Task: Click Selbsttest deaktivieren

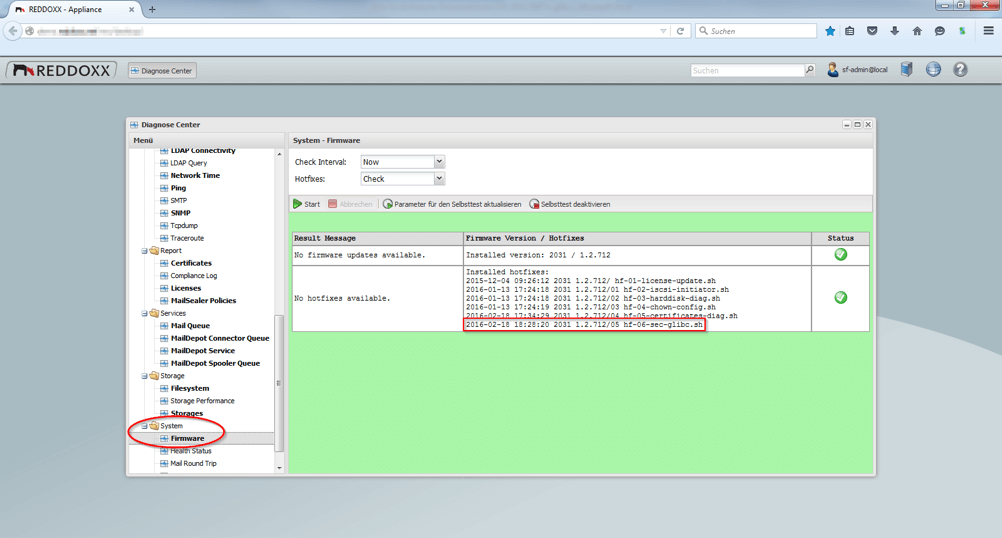Action: 569,204
